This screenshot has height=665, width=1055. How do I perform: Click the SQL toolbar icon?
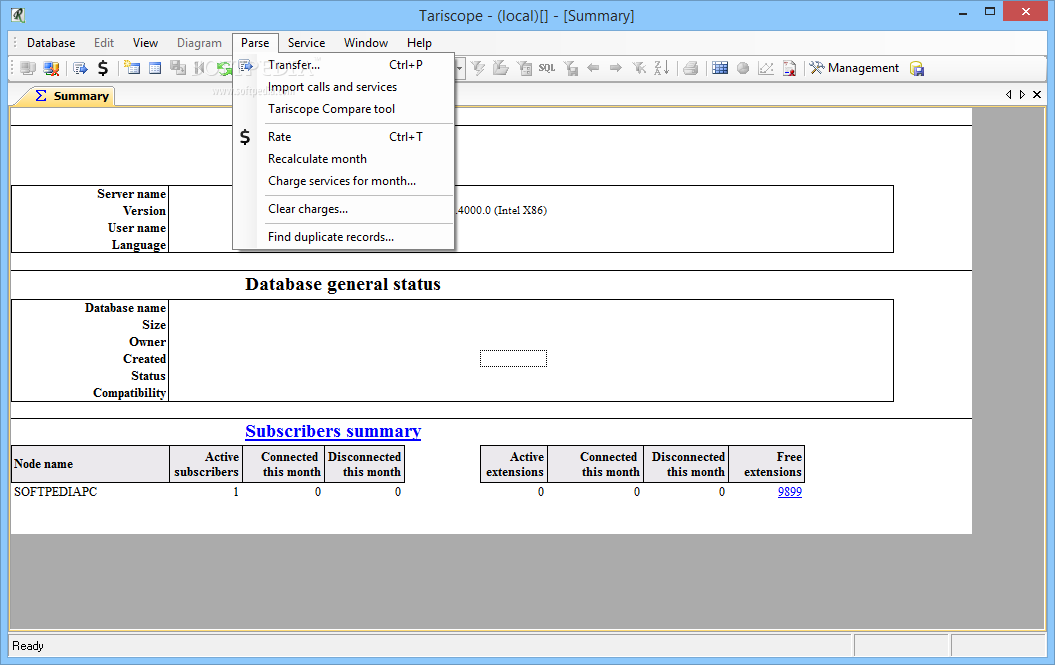(x=547, y=68)
